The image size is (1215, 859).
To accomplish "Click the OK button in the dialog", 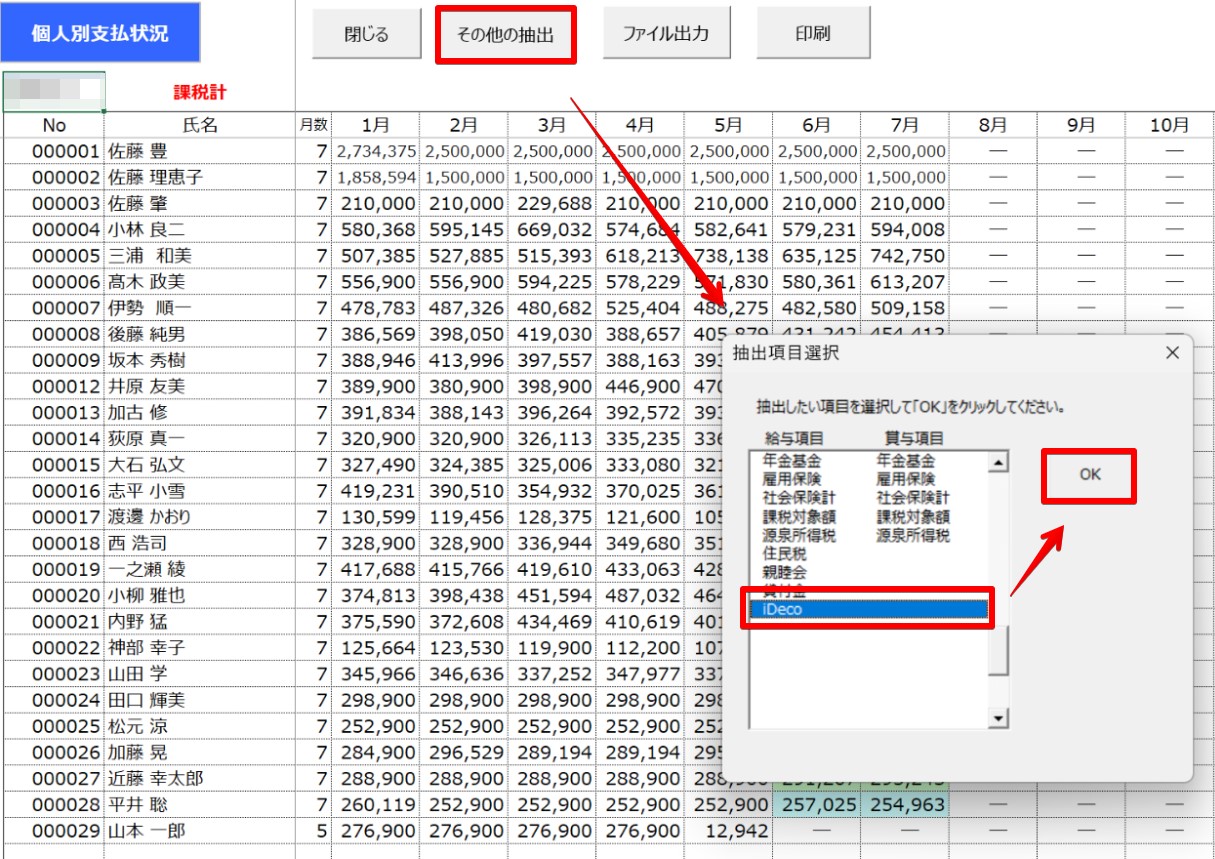I will [1089, 476].
